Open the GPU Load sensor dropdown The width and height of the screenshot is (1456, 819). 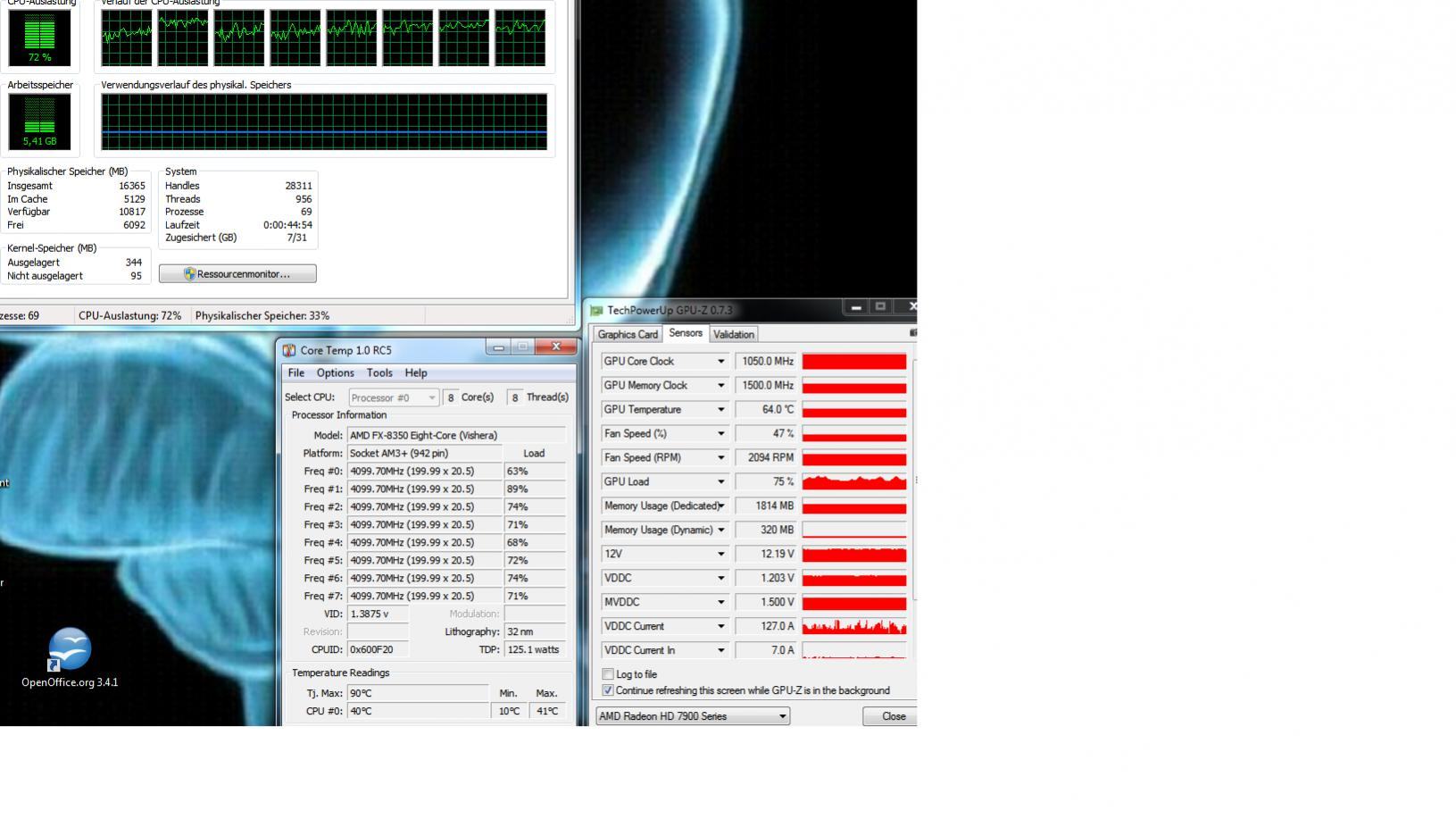click(x=721, y=482)
